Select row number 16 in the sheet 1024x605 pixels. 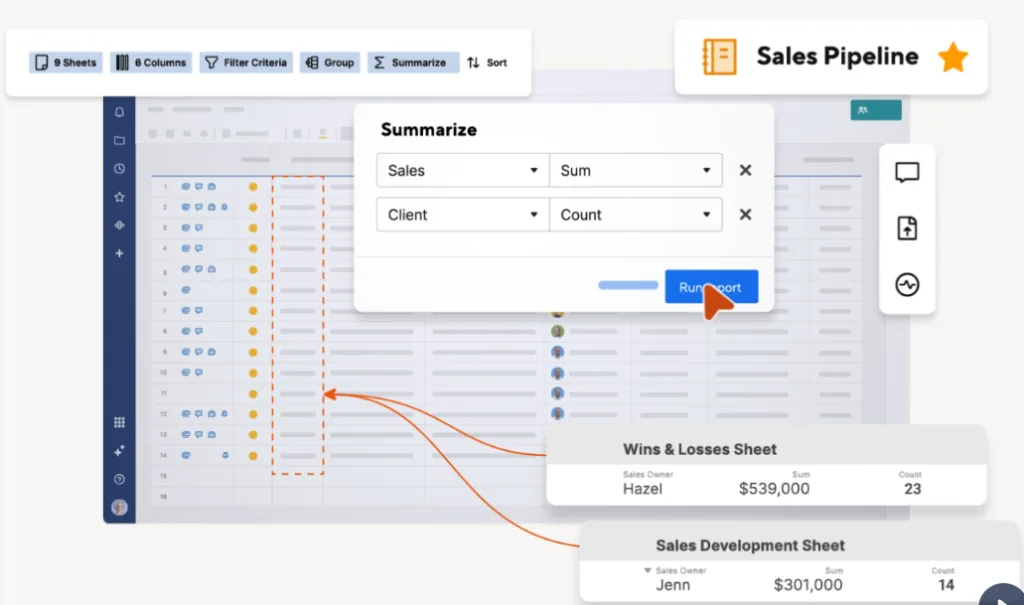click(x=163, y=497)
